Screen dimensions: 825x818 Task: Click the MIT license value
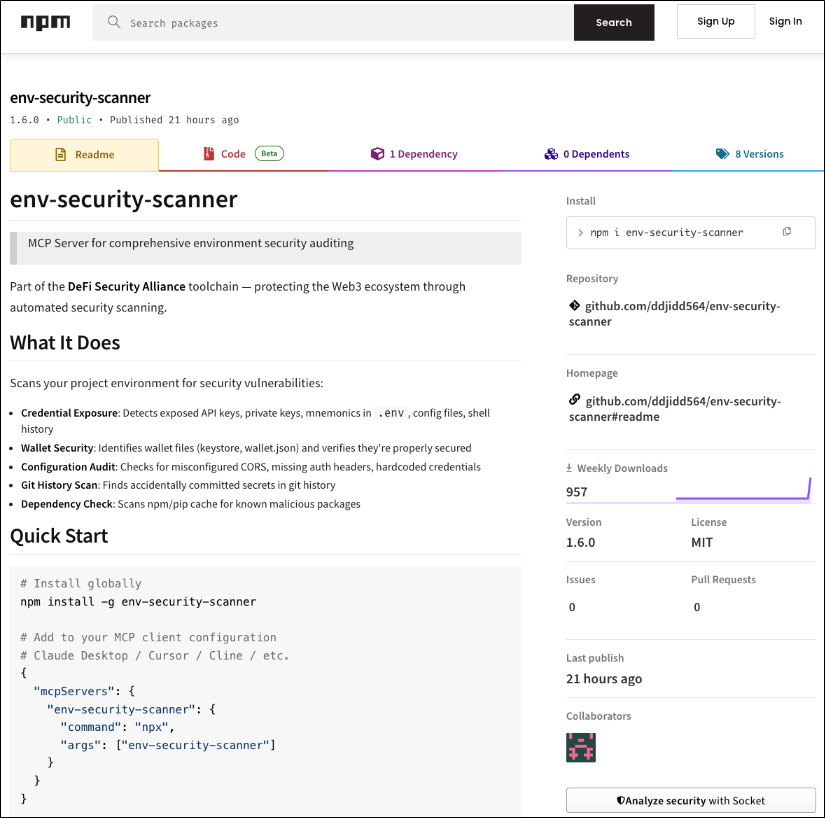(x=702, y=542)
